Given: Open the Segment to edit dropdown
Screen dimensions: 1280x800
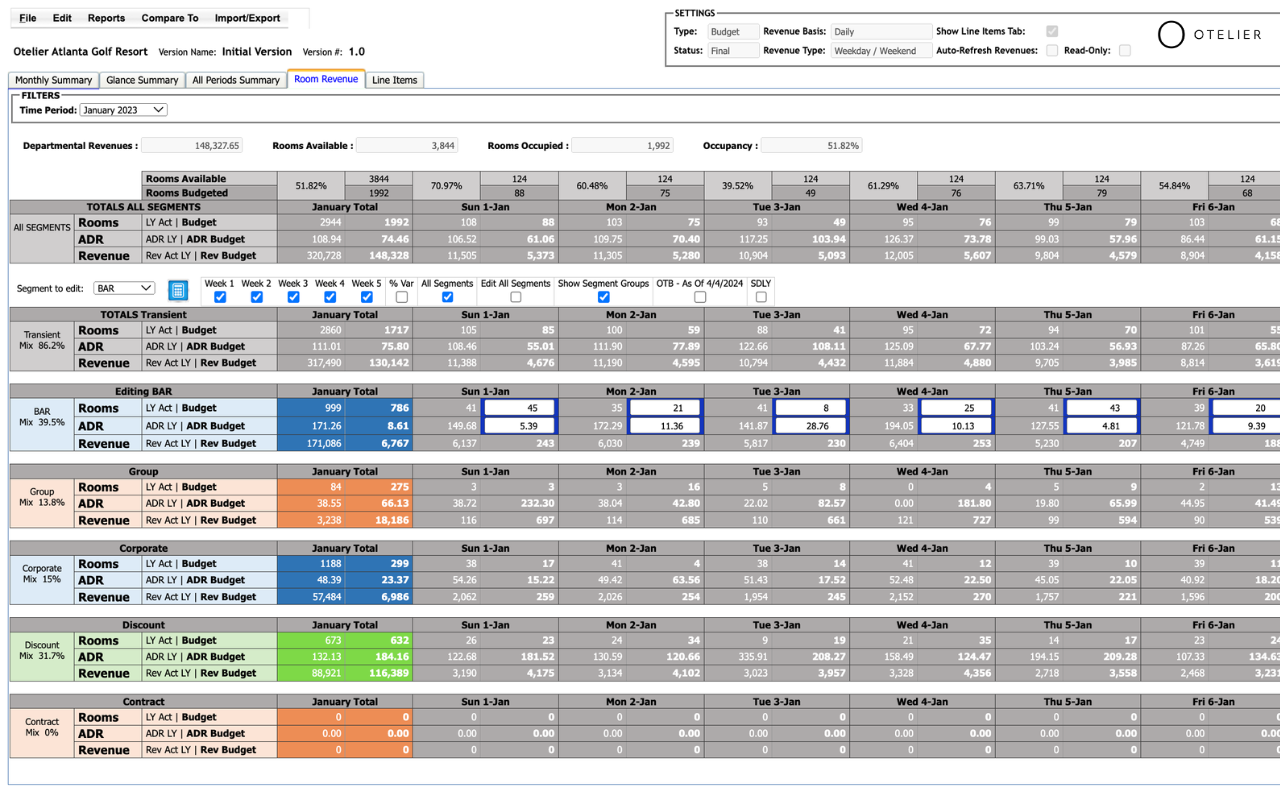Looking at the screenshot, I should [x=124, y=288].
